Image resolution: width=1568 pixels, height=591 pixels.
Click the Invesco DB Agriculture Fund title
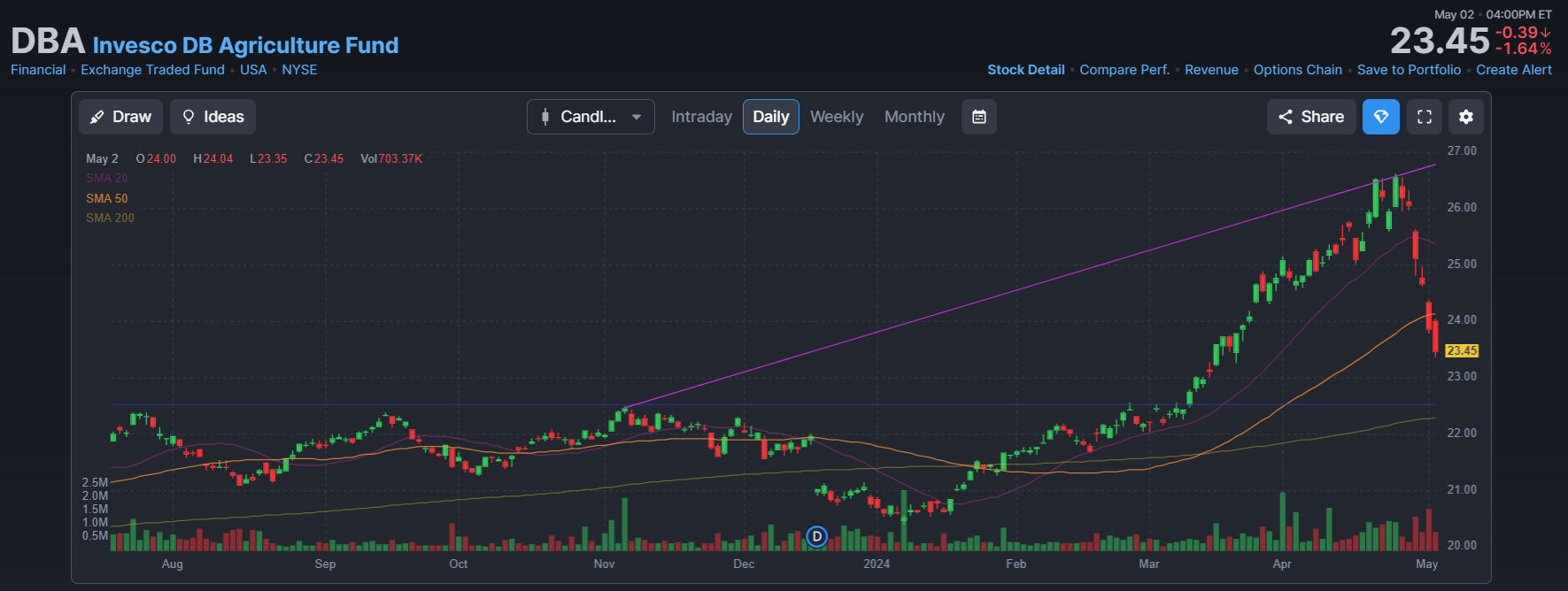point(245,45)
